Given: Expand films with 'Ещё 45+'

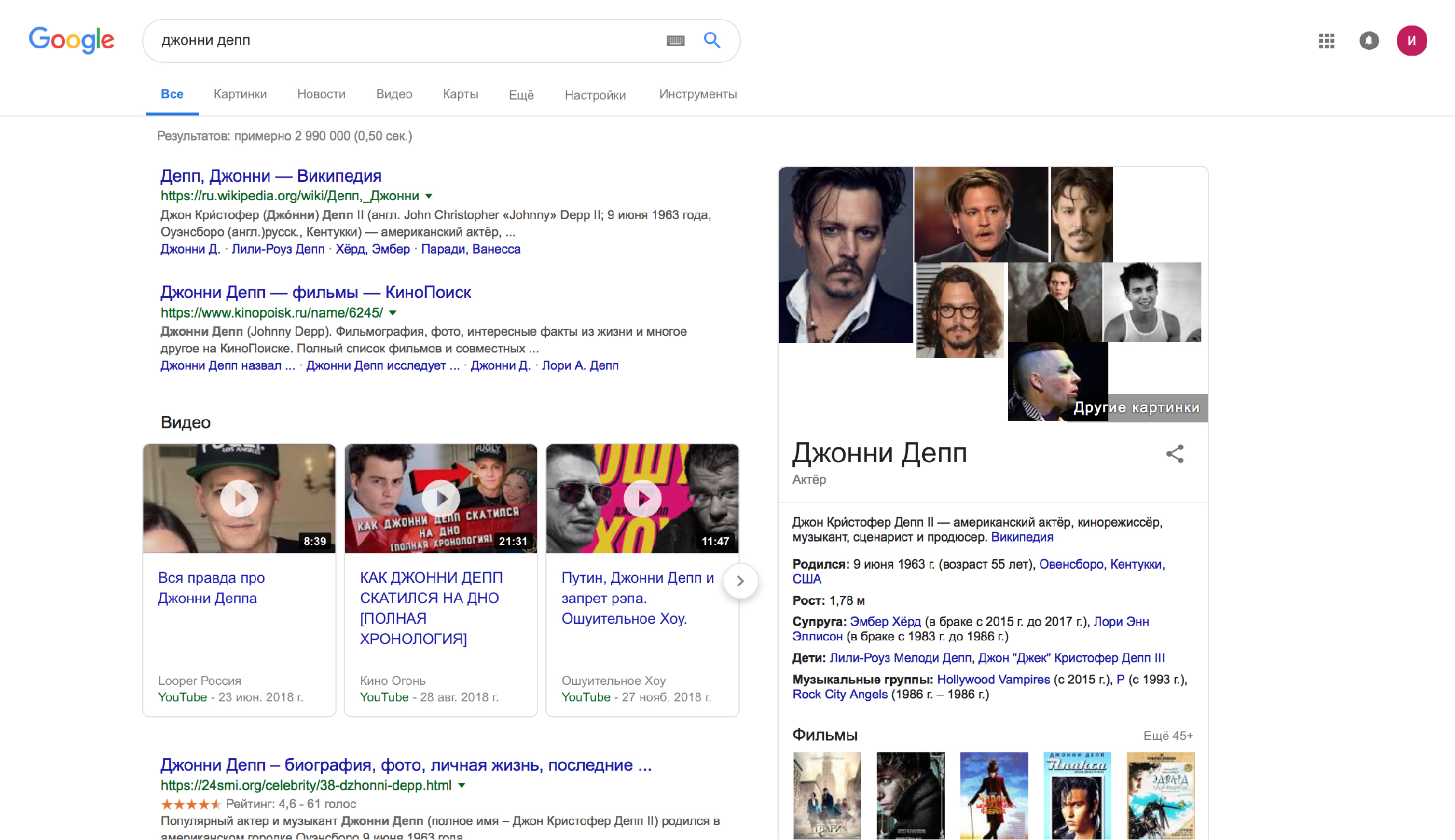Looking at the screenshot, I should (x=1168, y=736).
